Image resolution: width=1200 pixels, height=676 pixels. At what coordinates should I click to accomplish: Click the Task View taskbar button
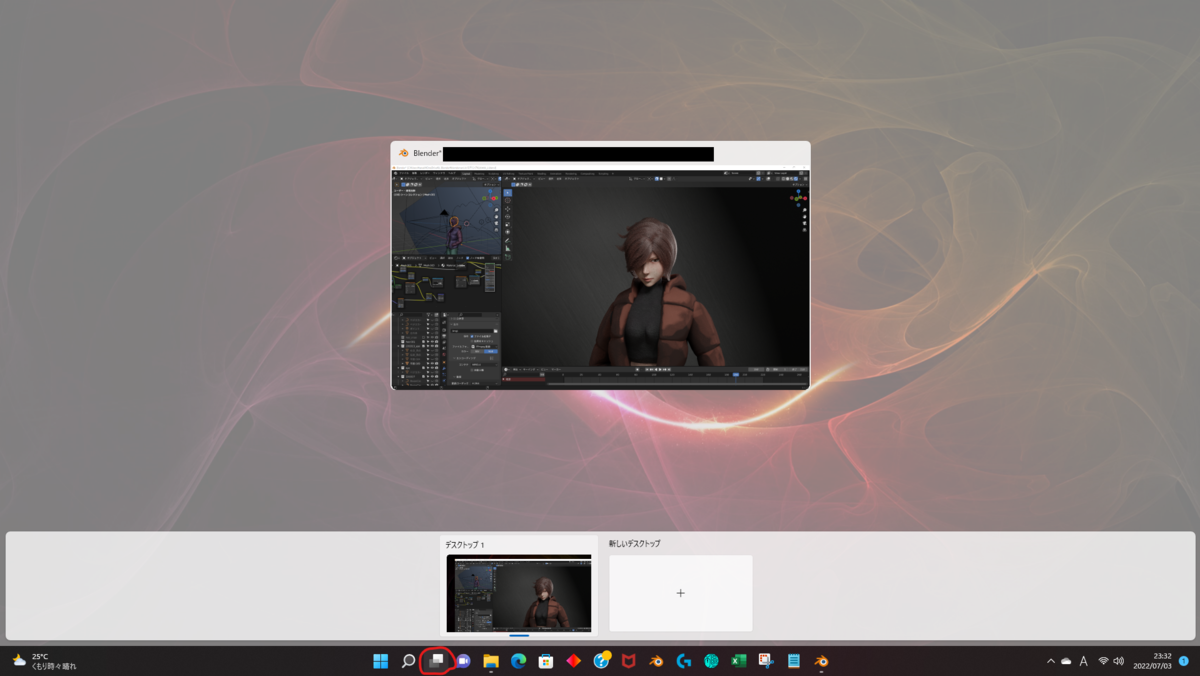click(436, 661)
